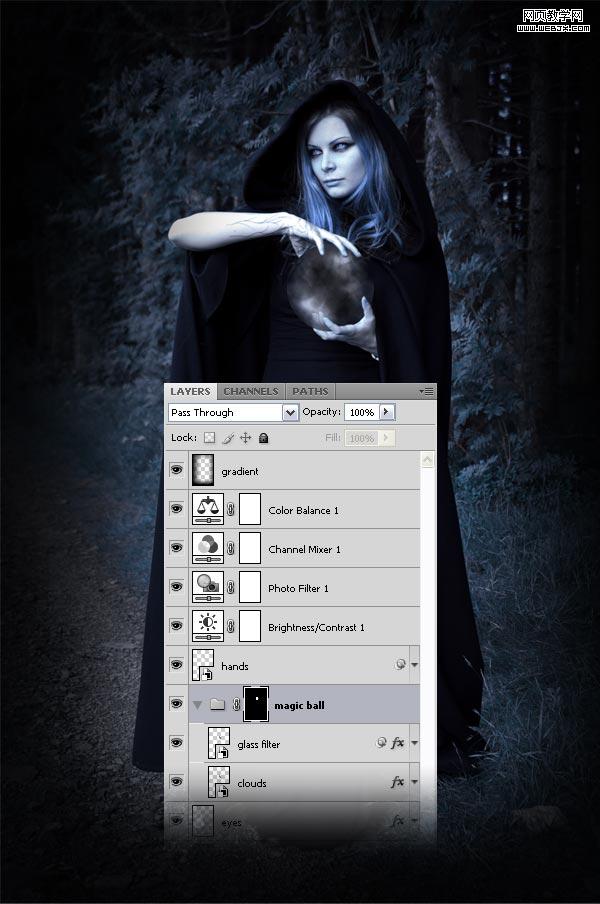Switch to the Channels tab
Image resolution: width=600 pixels, height=904 pixels.
tap(251, 391)
